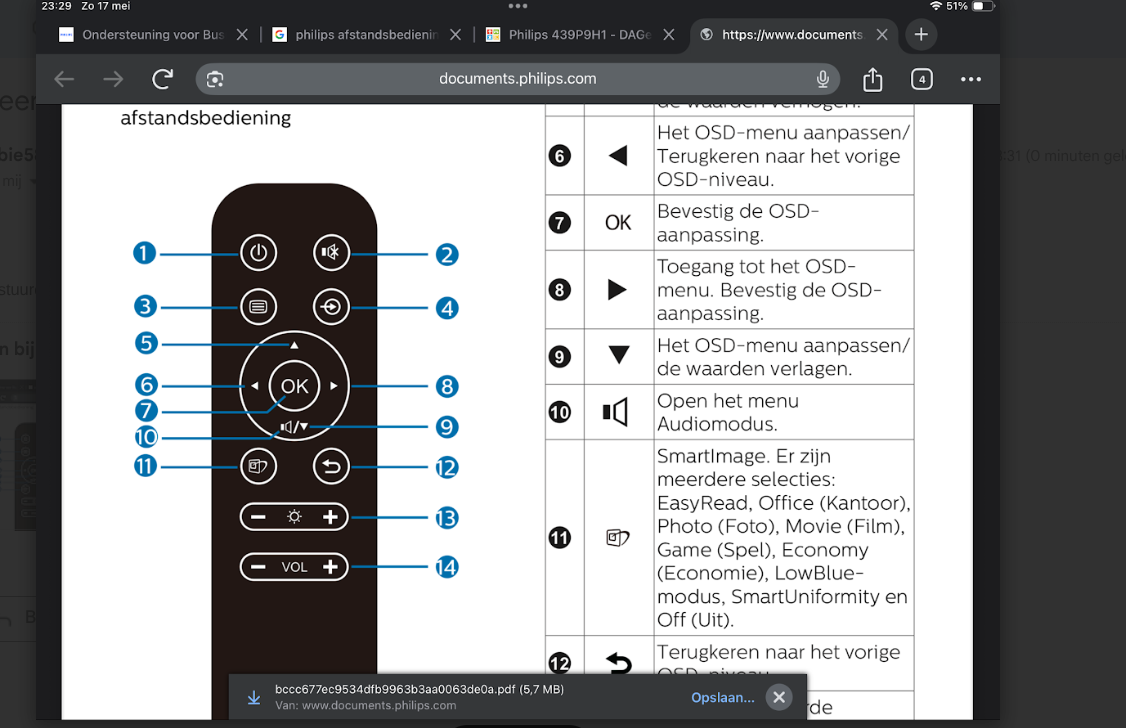Click the input source button on the remote

point(331,307)
